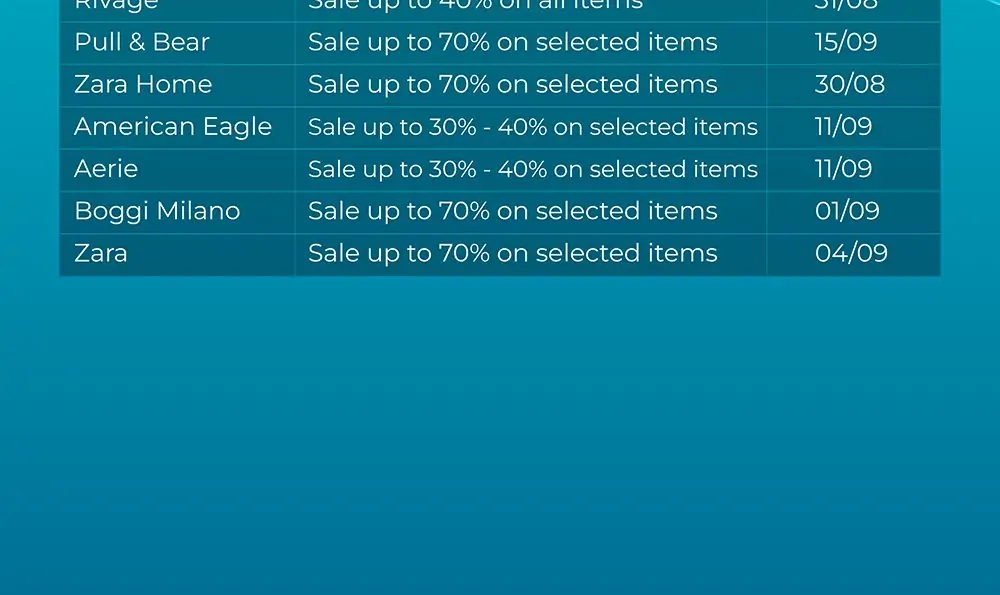Select the Zara Home row label

143,84
